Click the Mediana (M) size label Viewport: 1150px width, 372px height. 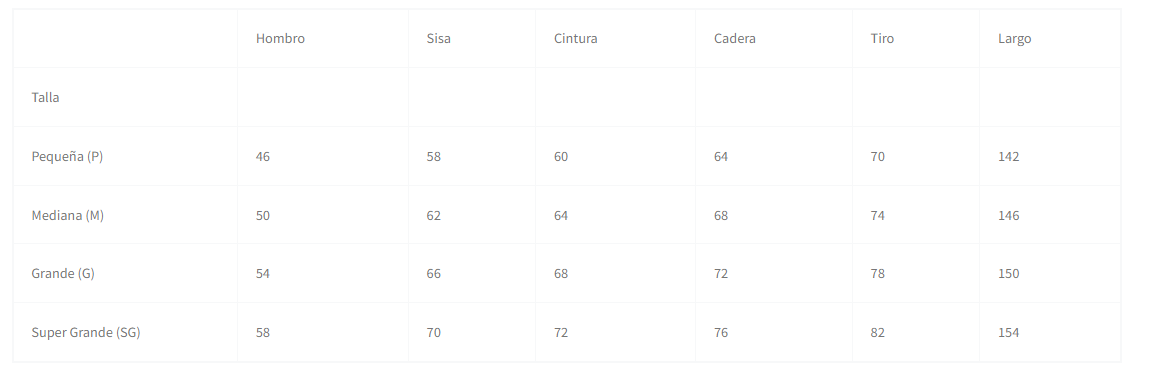point(67,215)
